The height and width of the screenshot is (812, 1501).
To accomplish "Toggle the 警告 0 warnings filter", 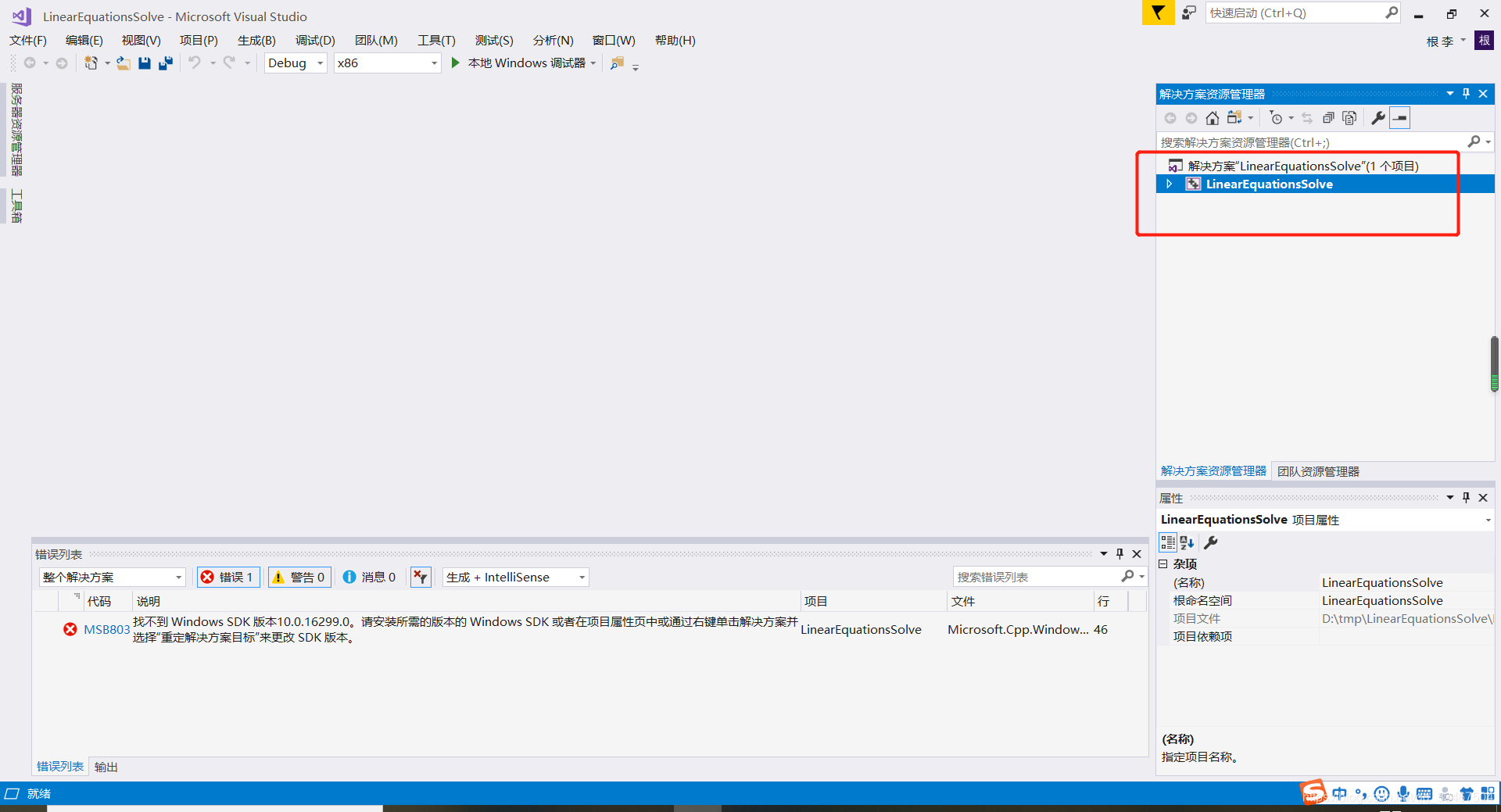I will pyautogui.click(x=299, y=577).
